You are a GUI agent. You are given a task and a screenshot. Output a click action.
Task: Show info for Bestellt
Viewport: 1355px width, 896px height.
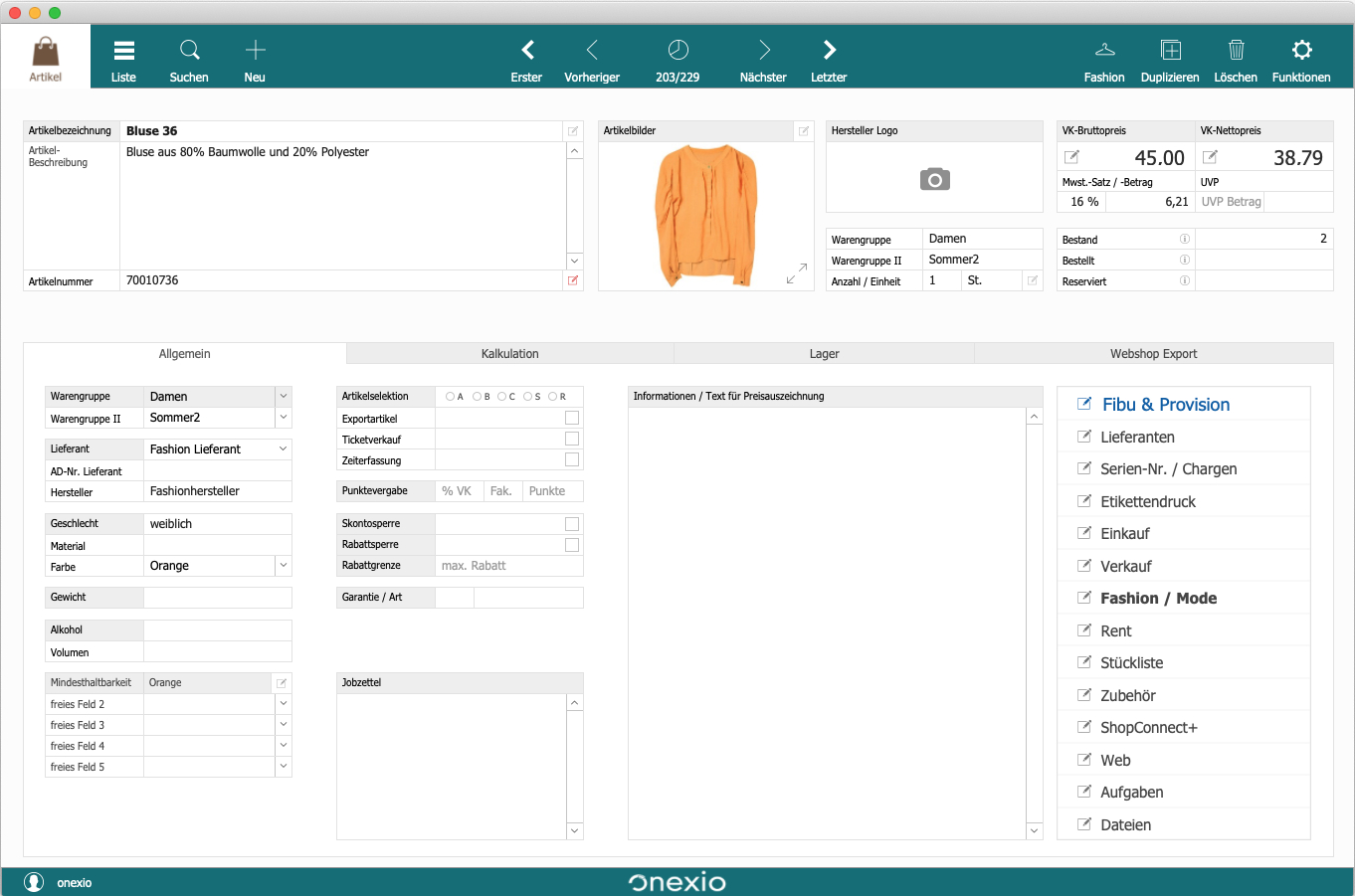tap(1185, 261)
